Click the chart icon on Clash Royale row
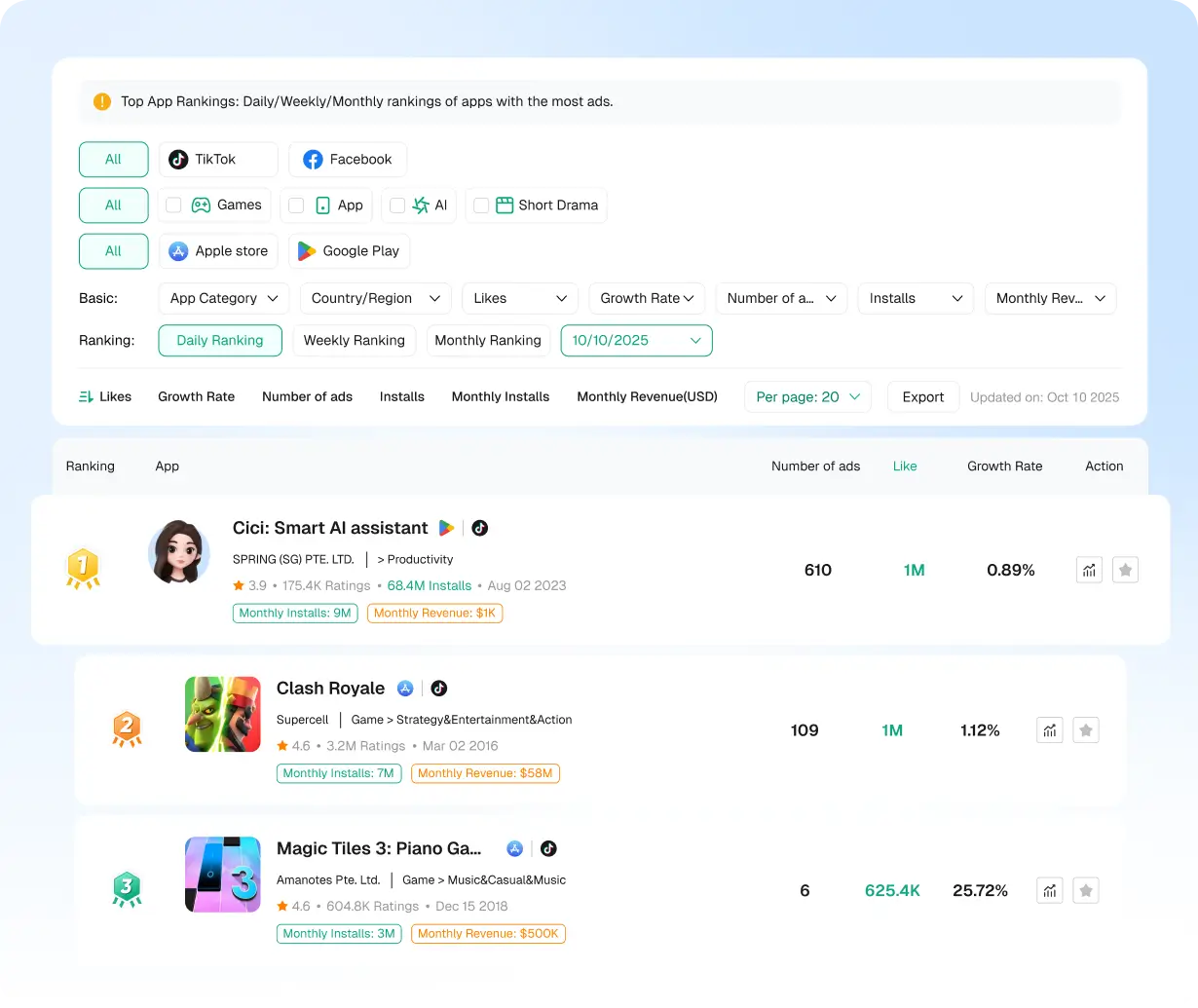Screen dimensions: 1198x1008 (1049, 729)
